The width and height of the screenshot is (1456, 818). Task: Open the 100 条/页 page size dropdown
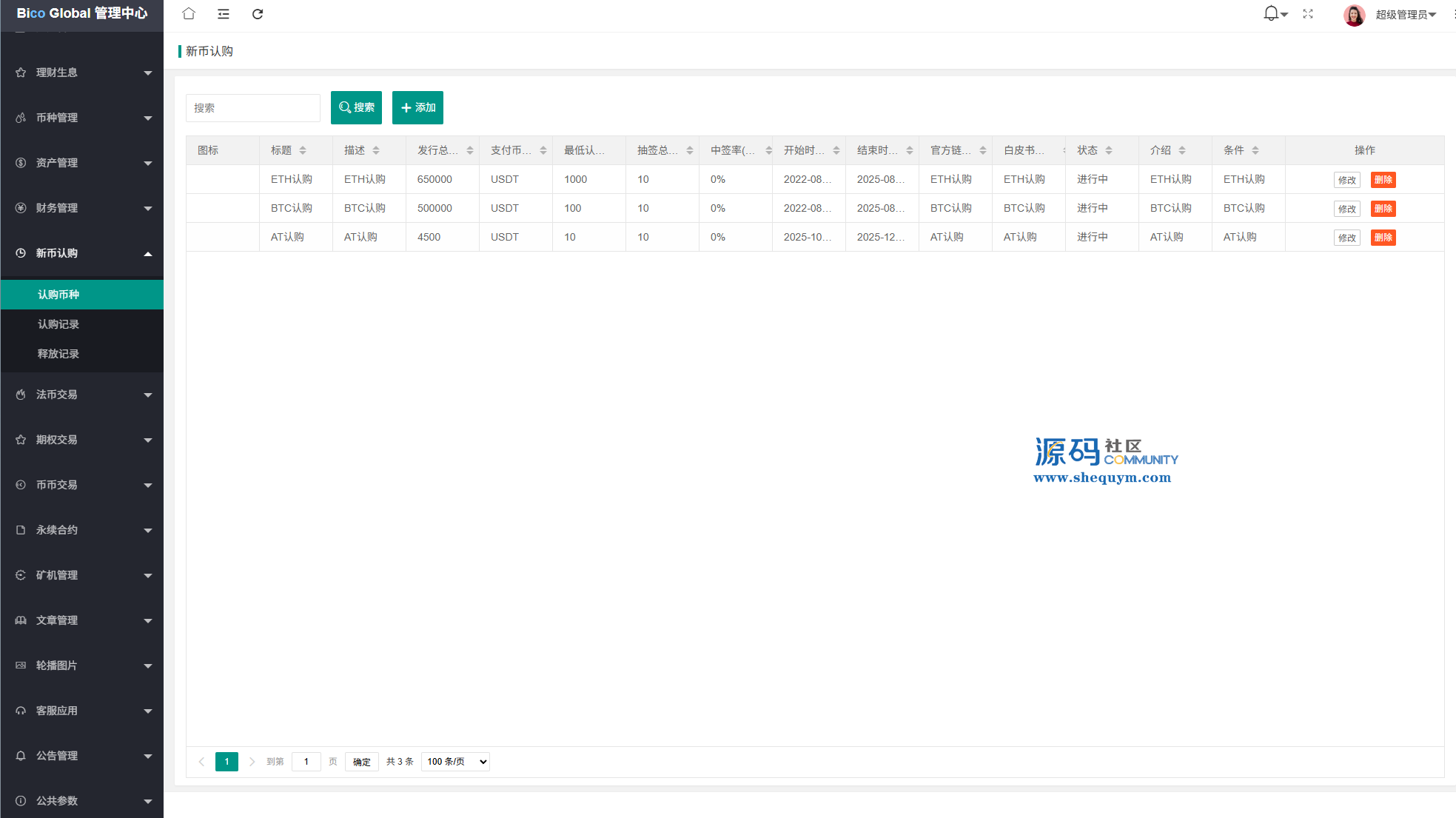coord(455,762)
